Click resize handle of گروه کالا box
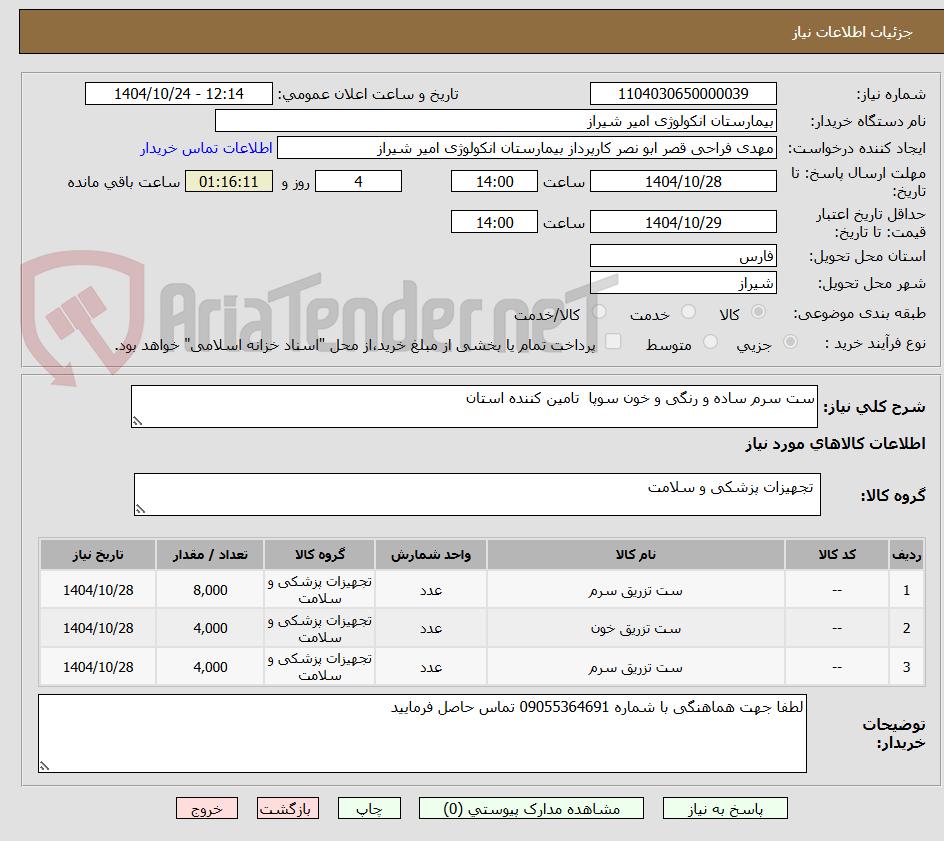 tap(140, 509)
